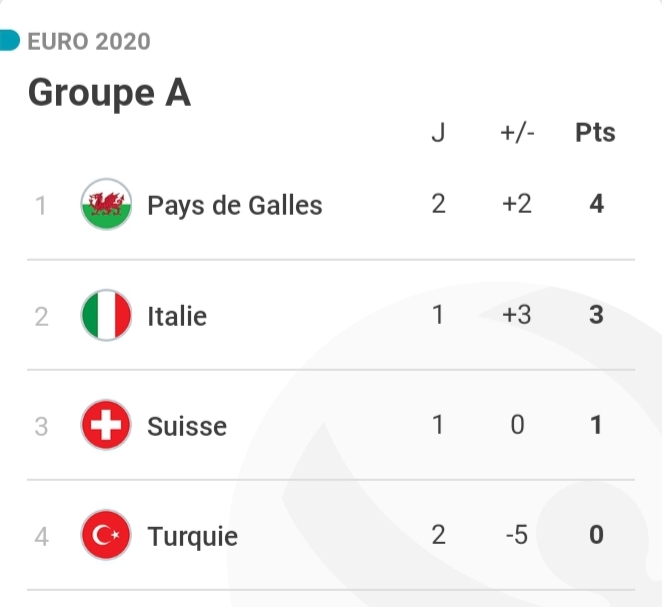
Task: Click the J matches played column header
Action: 438,133
